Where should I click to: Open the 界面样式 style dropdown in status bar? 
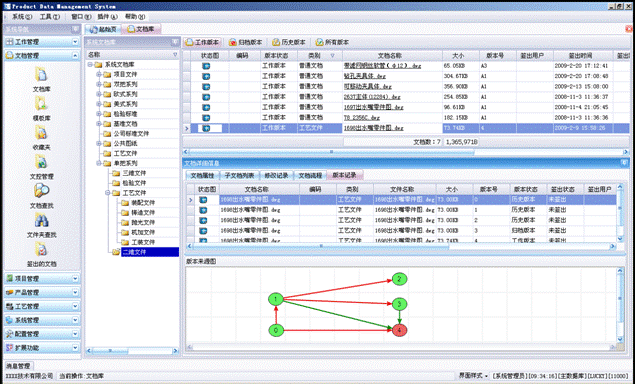[x=473, y=376]
